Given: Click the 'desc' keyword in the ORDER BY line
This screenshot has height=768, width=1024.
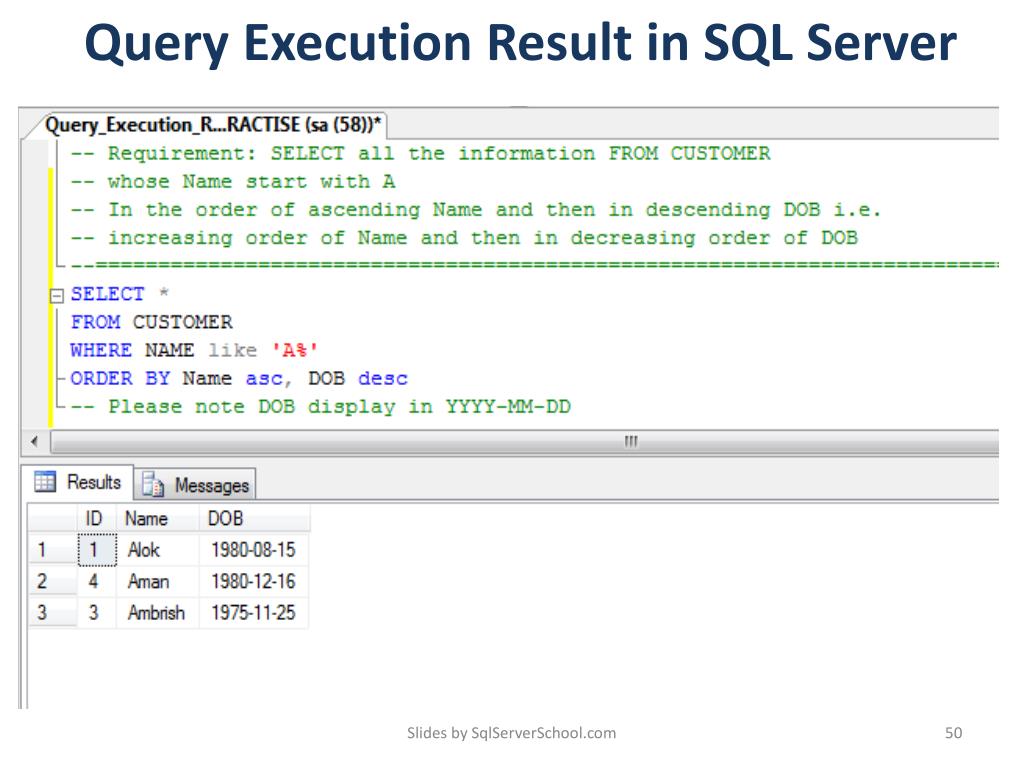Looking at the screenshot, I should pyautogui.click(x=383, y=379).
